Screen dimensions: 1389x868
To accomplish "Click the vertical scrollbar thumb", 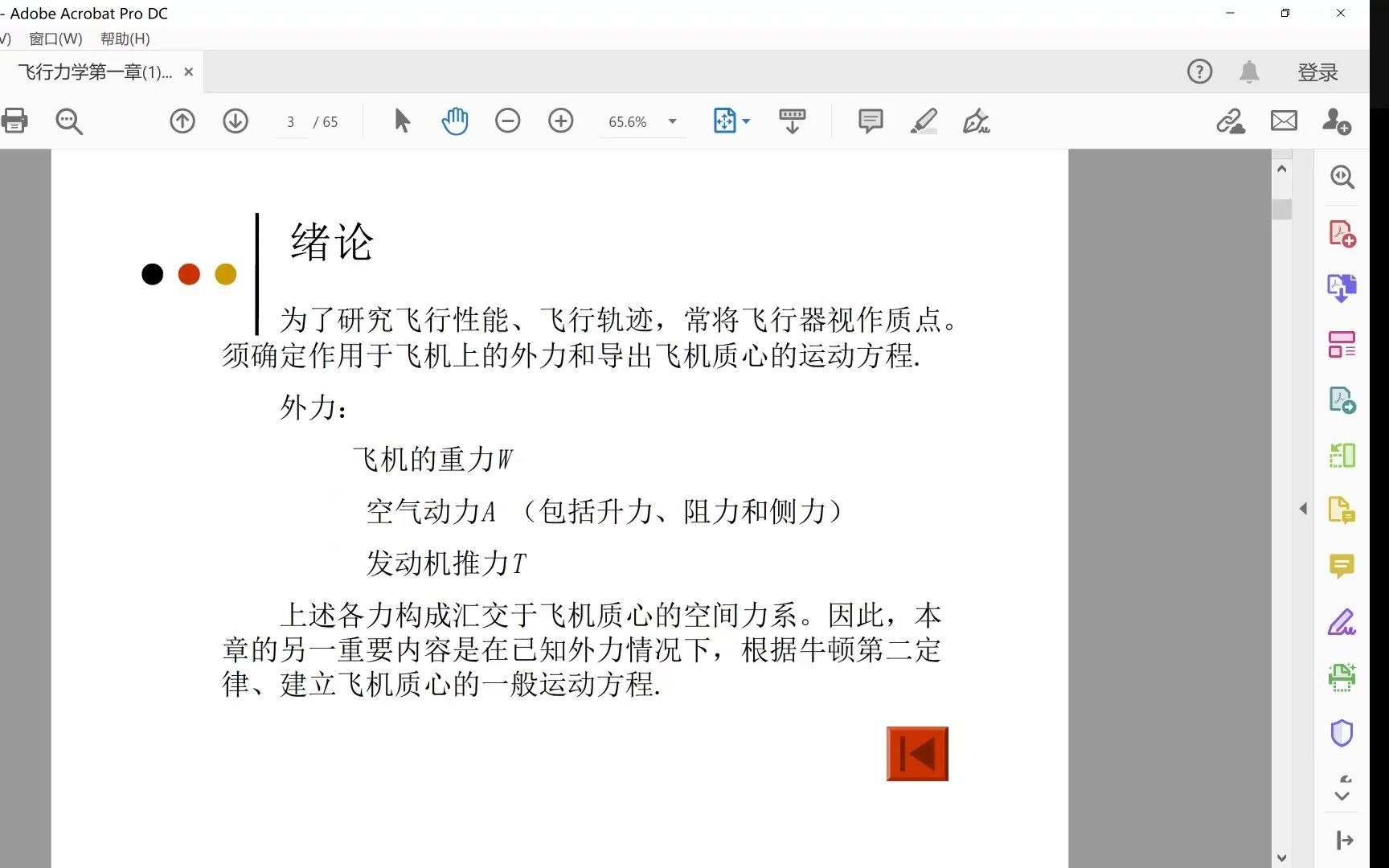I will click(1281, 209).
